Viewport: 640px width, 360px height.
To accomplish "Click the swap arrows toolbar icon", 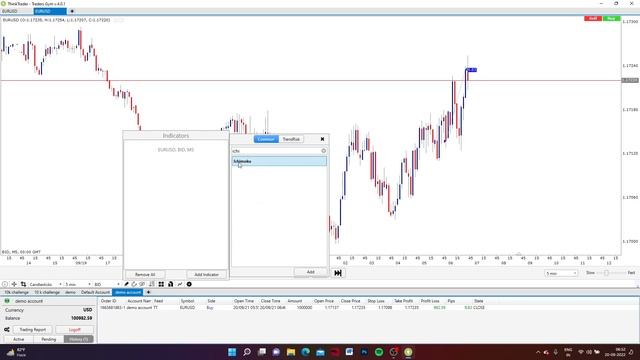I will click(23, 284).
